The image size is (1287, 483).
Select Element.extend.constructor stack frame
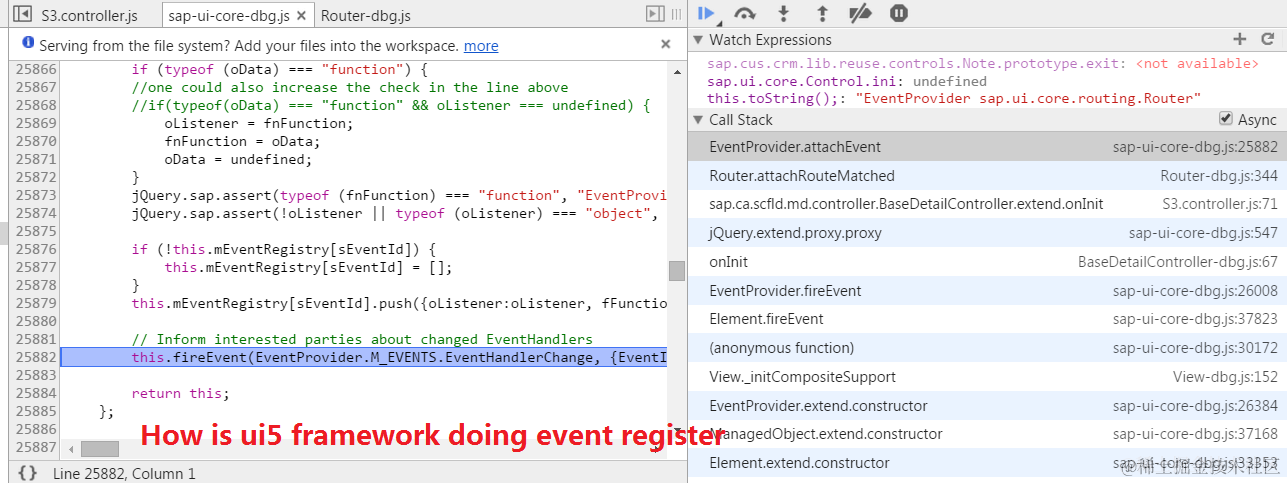[x=987, y=463]
